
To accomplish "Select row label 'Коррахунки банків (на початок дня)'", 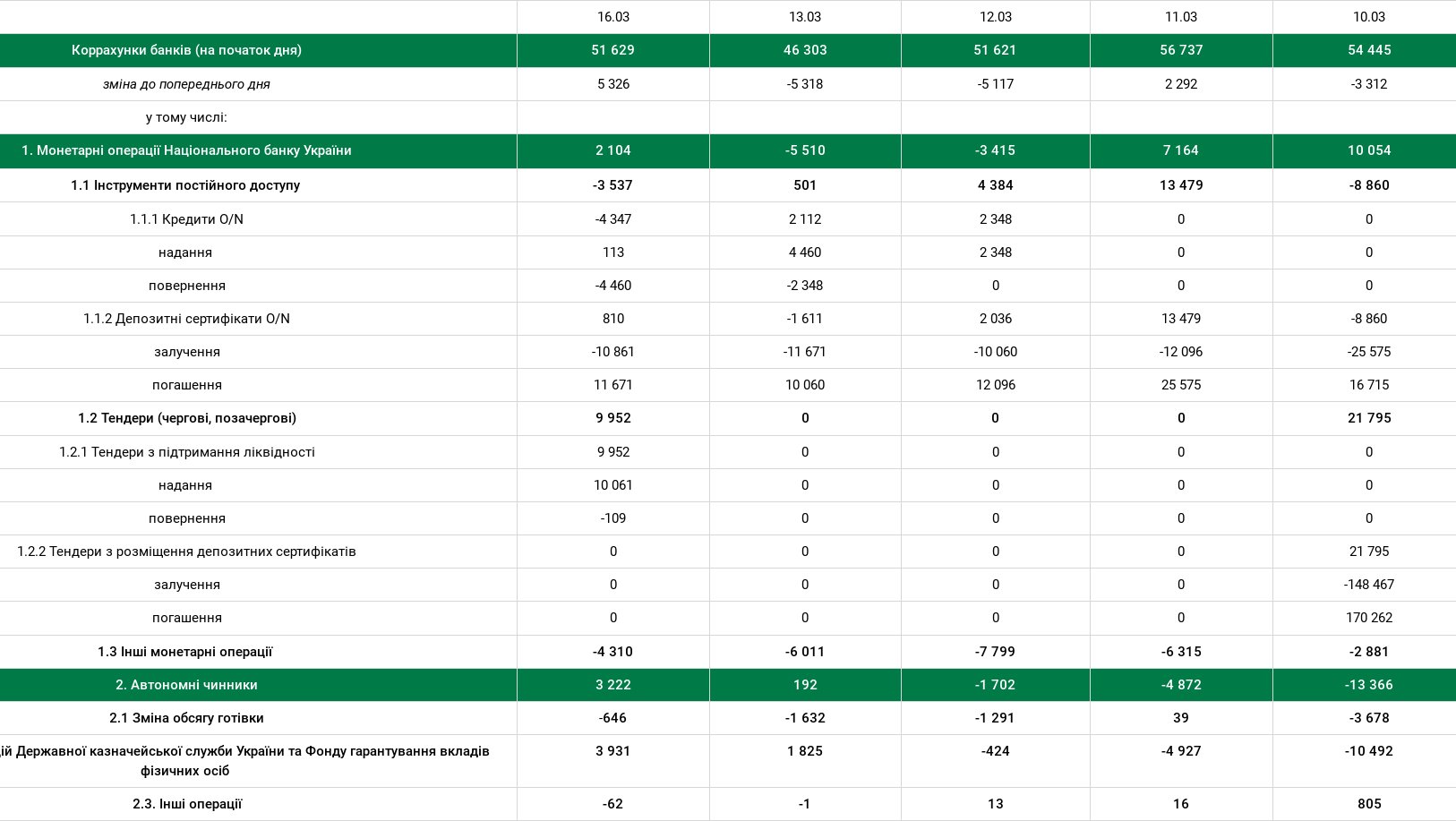I will click(x=186, y=50).
